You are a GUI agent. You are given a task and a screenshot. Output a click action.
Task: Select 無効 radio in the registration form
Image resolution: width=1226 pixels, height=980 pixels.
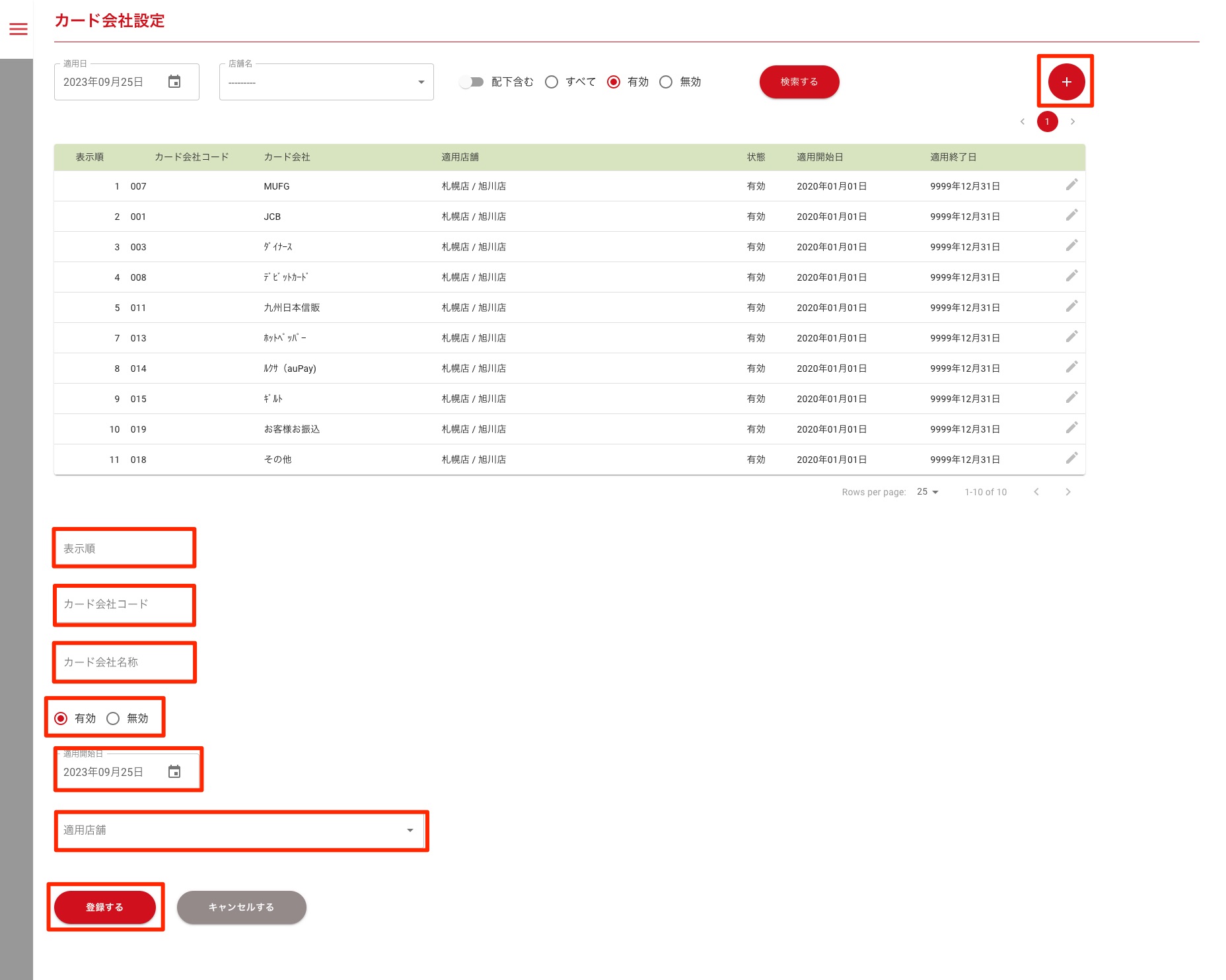point(113,718)
